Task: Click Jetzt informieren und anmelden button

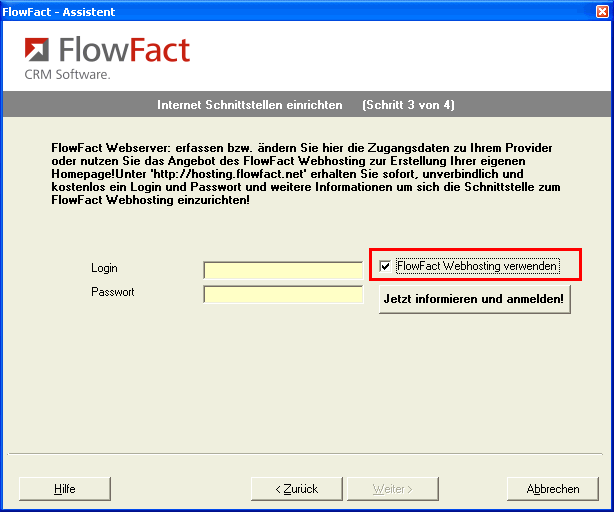Action: point(474,299)
